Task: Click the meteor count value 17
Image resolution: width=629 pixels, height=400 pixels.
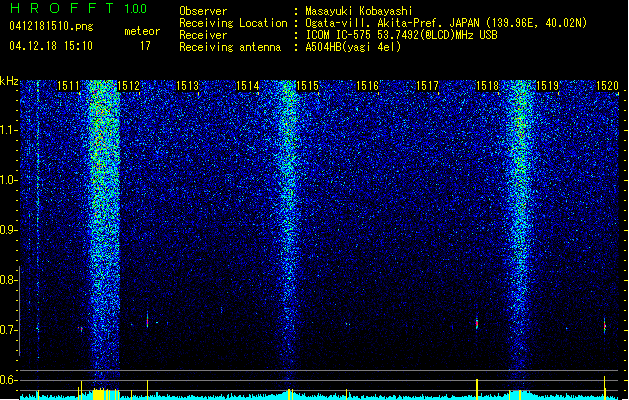Action: pyautogui.click(x=145, y=46)
